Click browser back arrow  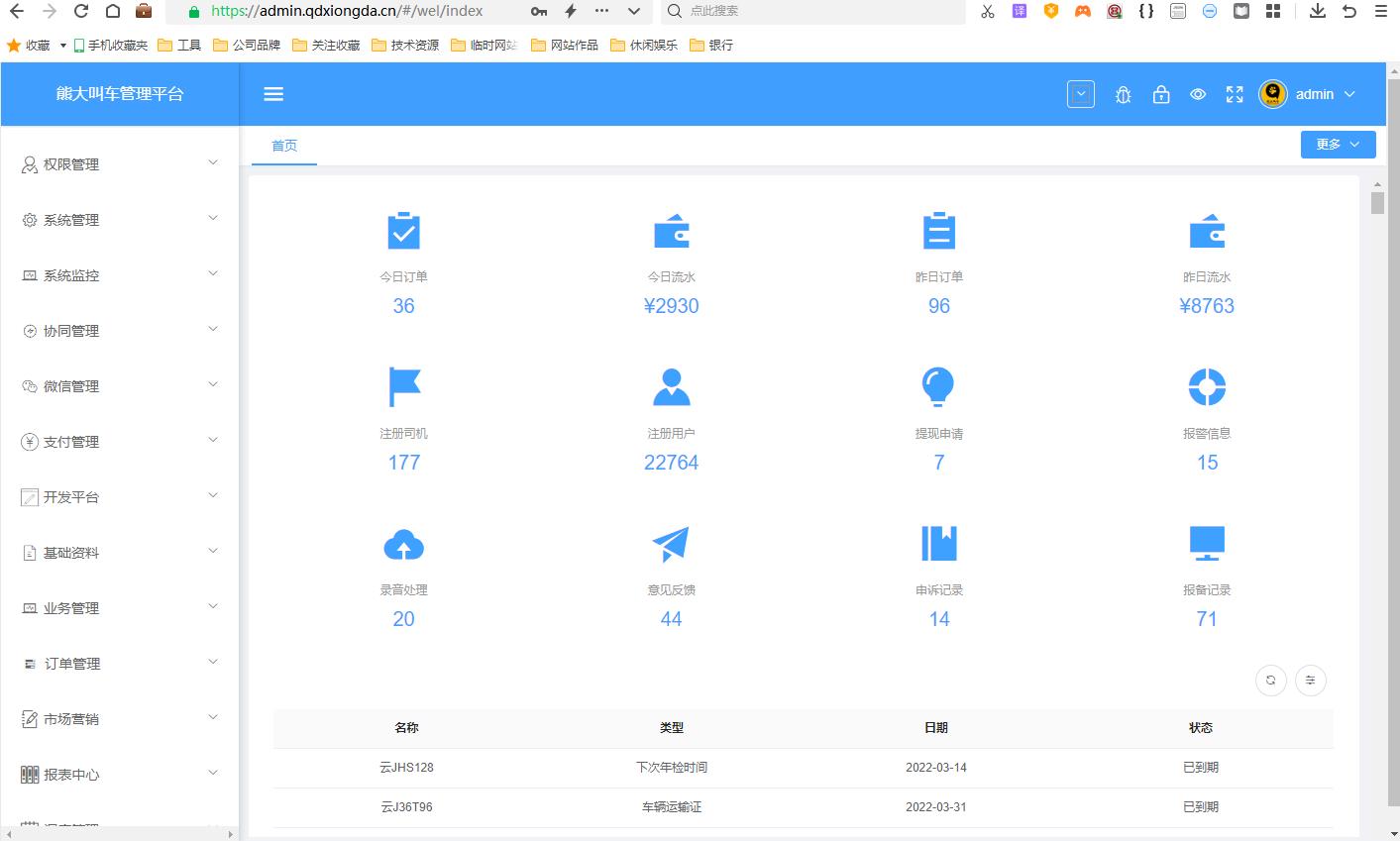[17, 11]
